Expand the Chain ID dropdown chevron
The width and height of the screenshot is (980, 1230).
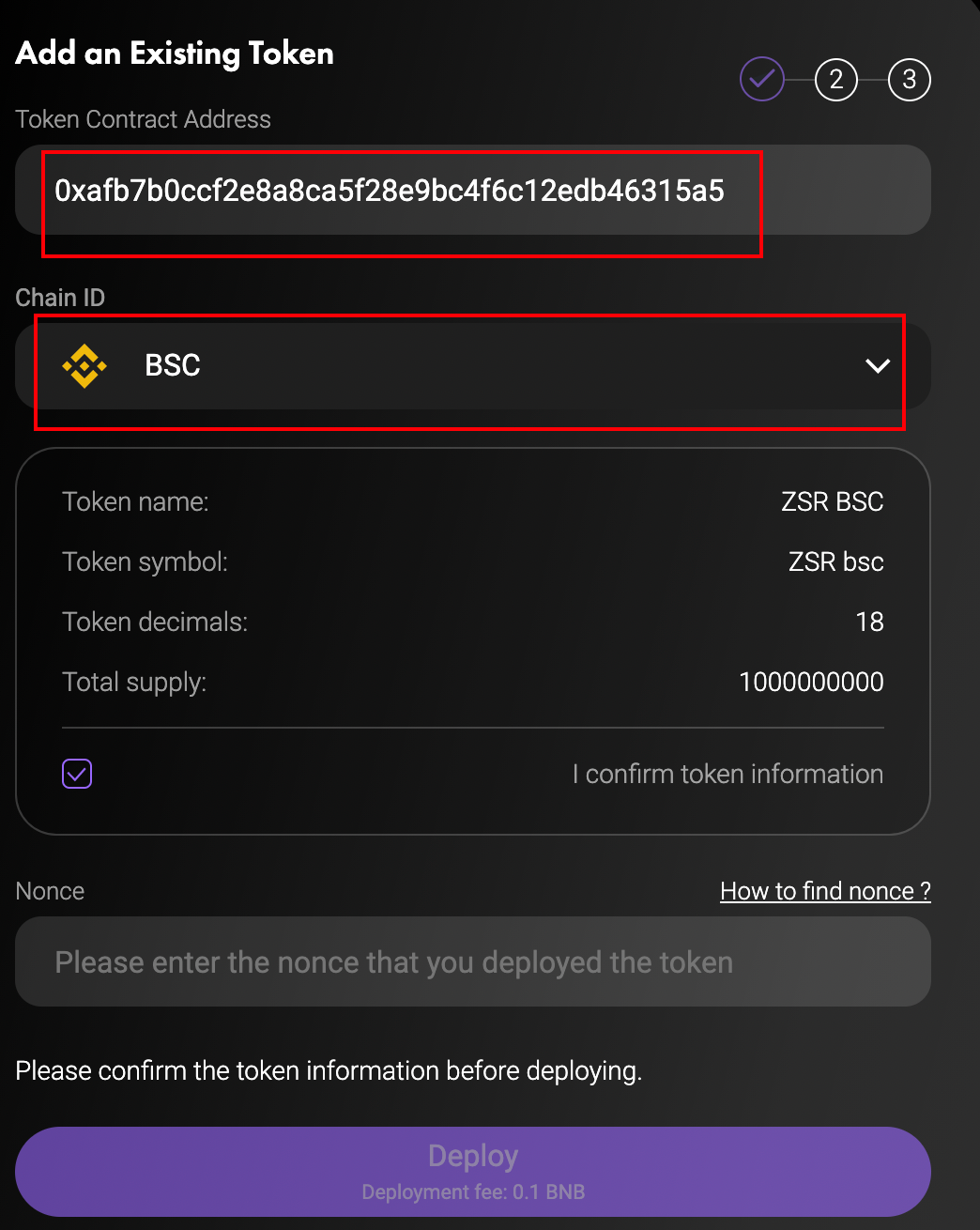click(x=877, y=366)
